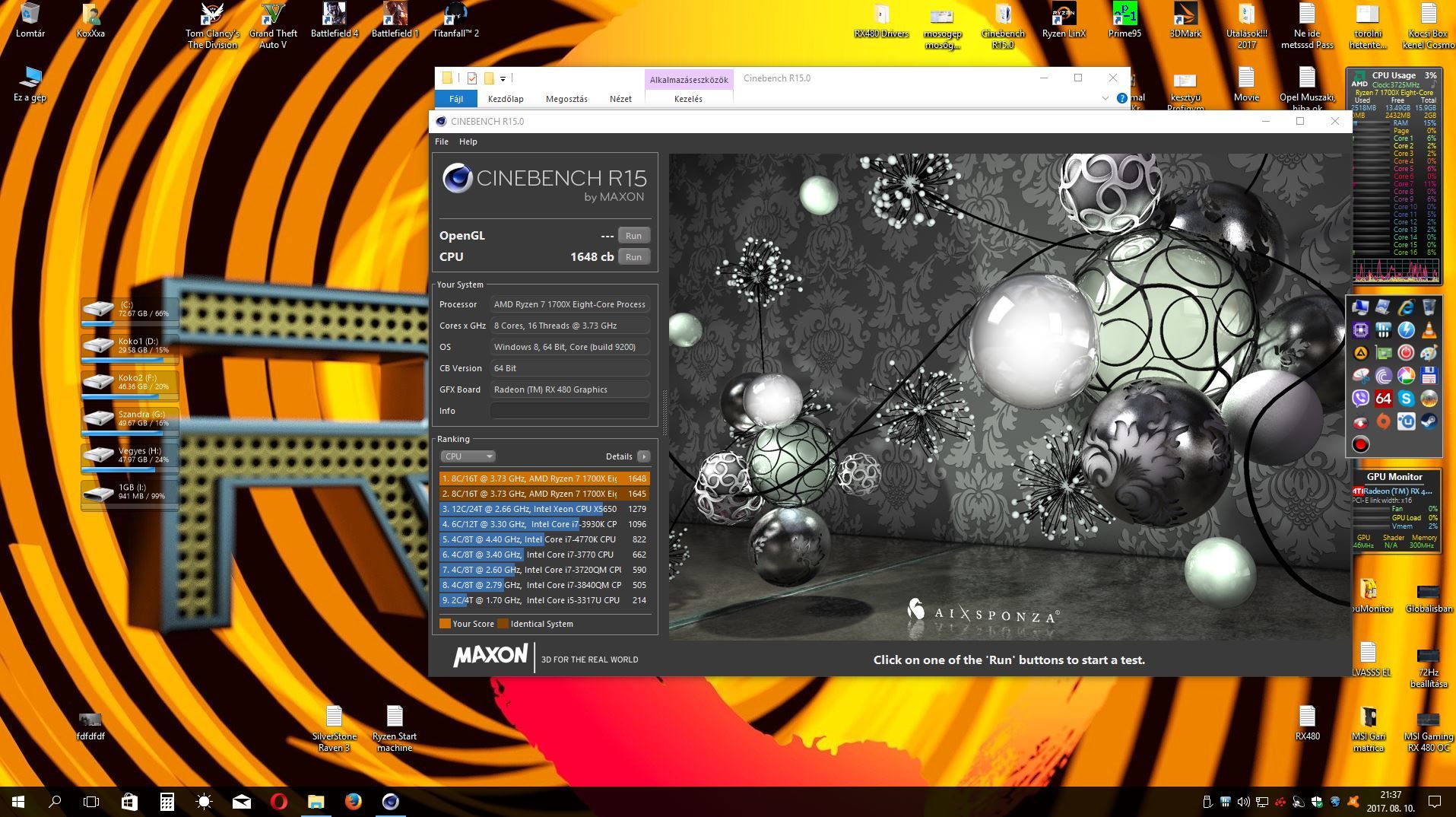Launch Steam from the launcher panel
Screen dimensions: 1456x817
tap(1429, 421)
